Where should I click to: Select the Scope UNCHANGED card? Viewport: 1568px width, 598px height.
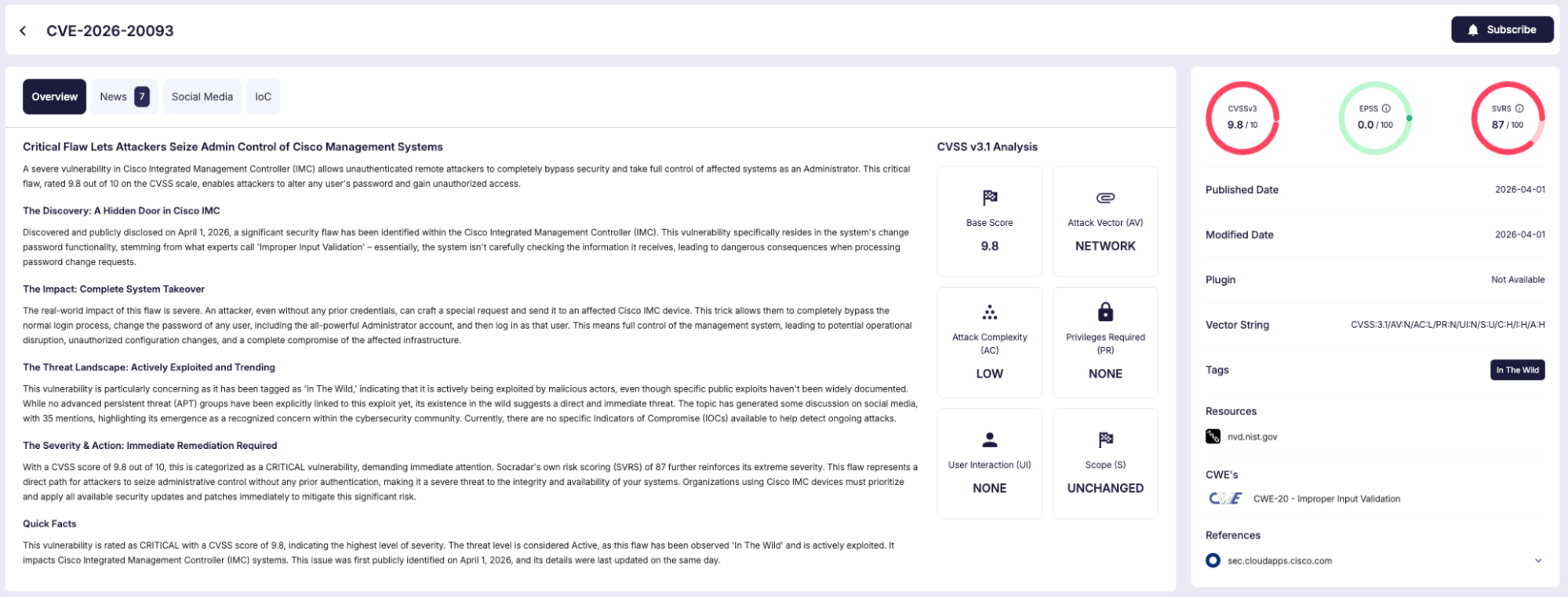pyautogui.click(x=1105, y=463)
